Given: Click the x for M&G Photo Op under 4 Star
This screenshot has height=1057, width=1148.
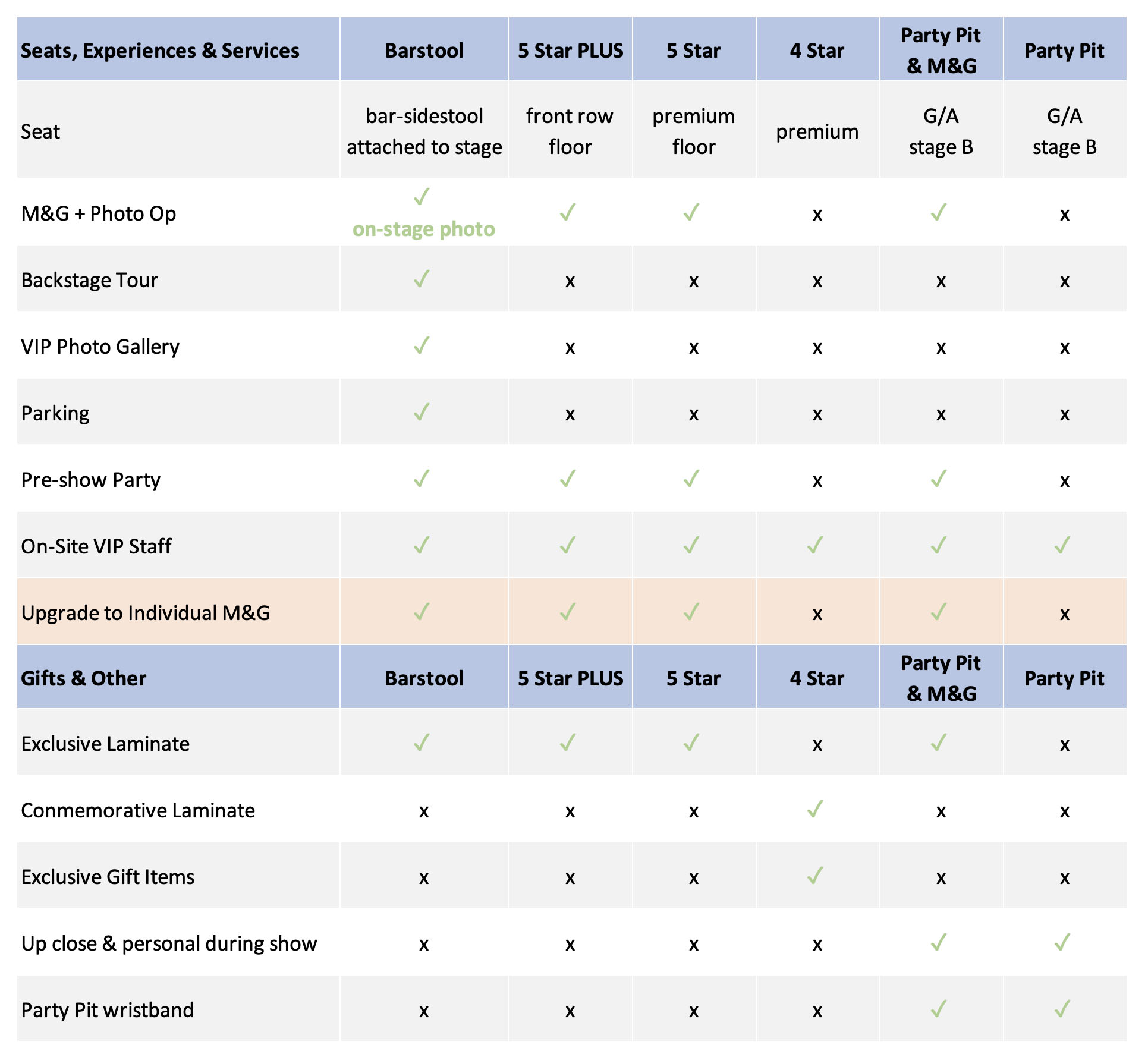Looking at the screenshot, I should pos(817,215).
